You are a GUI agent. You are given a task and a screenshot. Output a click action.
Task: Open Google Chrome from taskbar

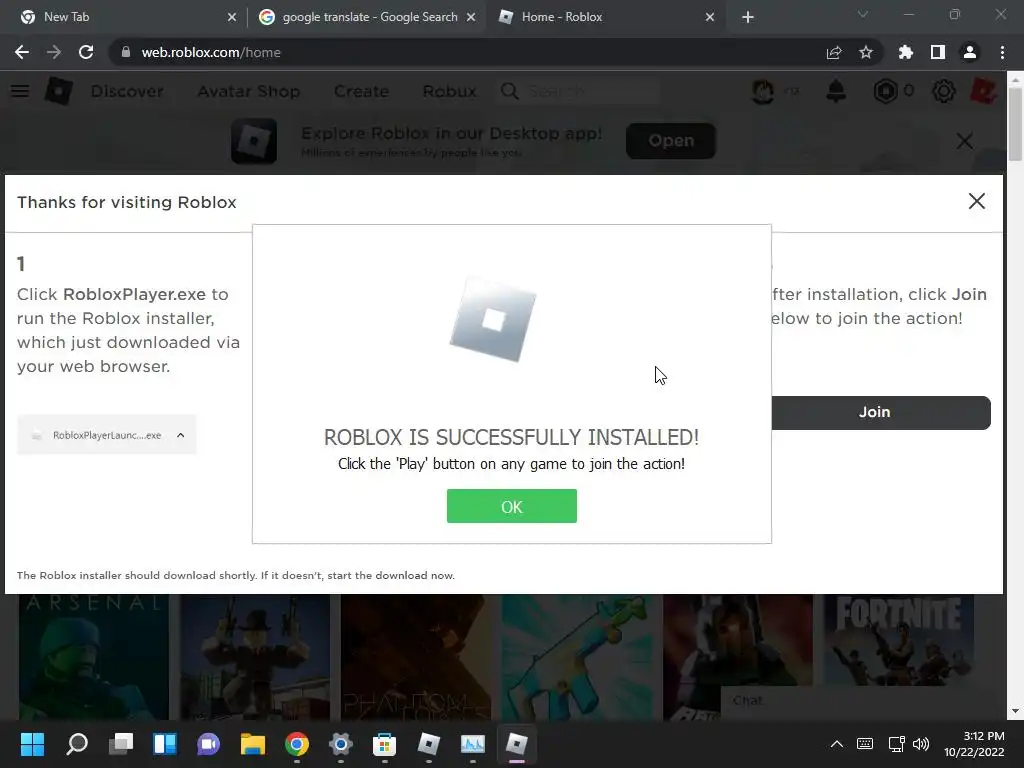[296, 744]
